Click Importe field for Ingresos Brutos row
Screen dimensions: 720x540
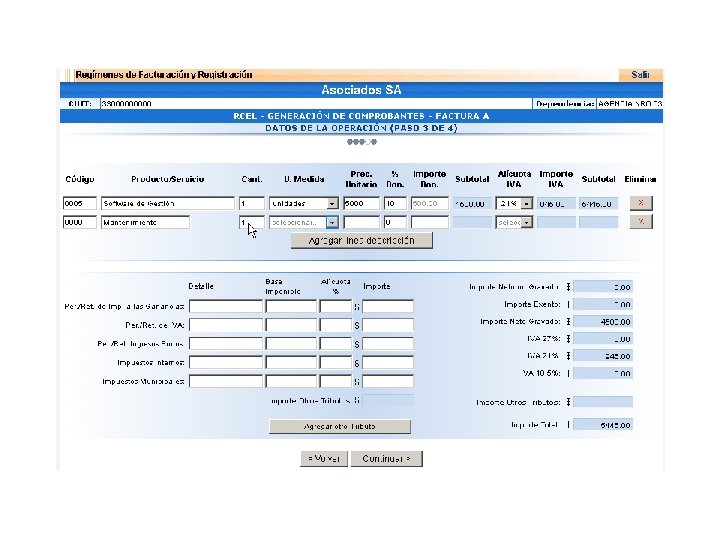click(x=388, y=343)
